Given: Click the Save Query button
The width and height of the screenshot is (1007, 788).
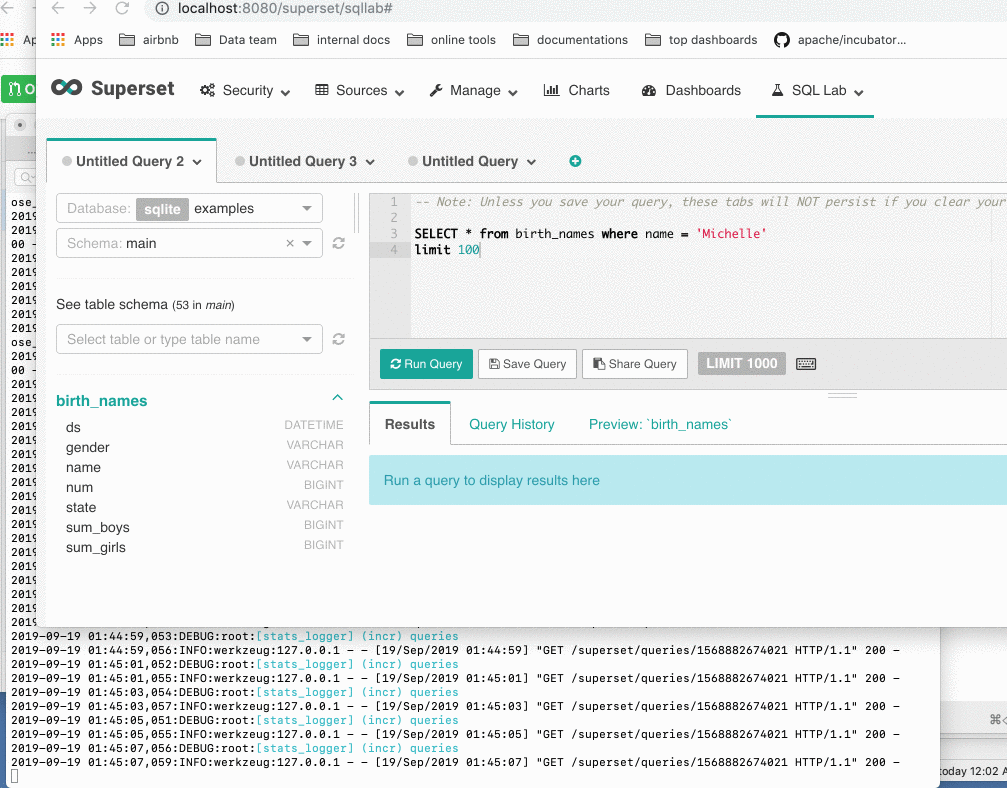Looking at the screenshot, I should click(x=527, y=363).
